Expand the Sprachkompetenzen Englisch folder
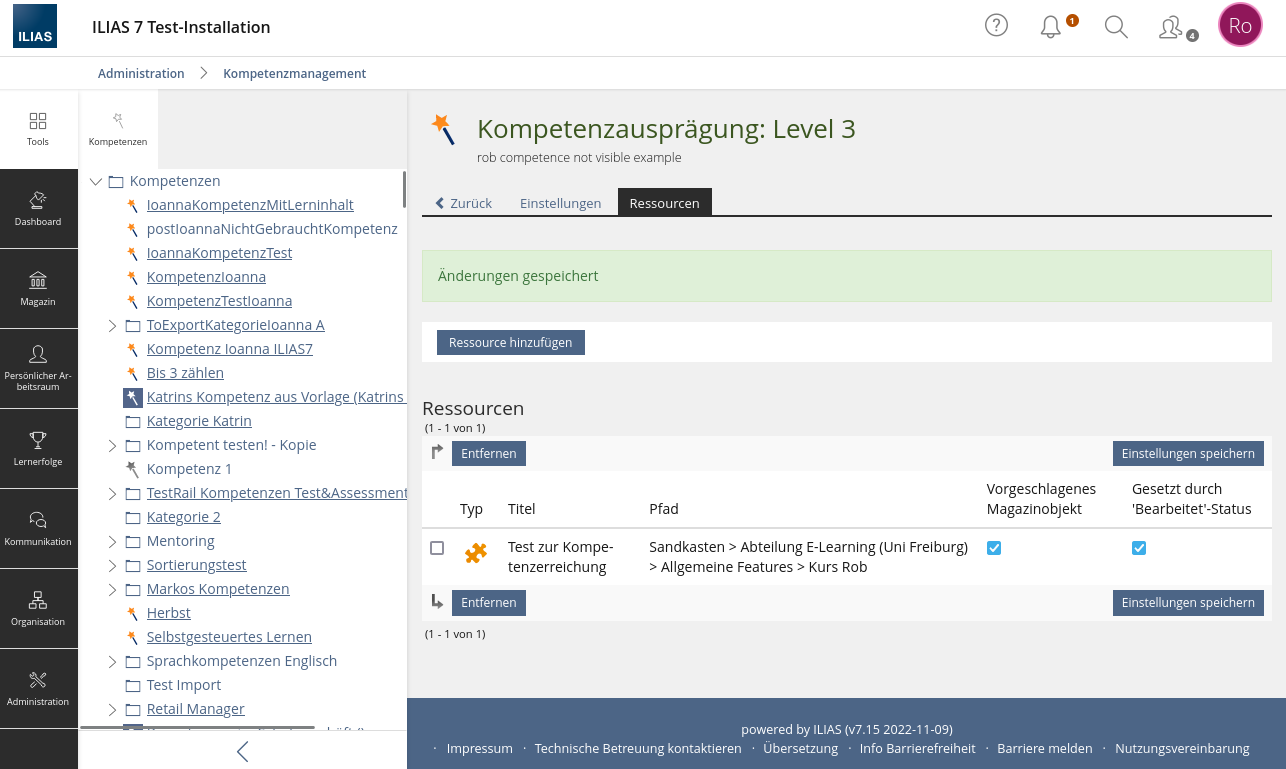The width and height of the screenshot is (1286, 769). tap(112, 662)
